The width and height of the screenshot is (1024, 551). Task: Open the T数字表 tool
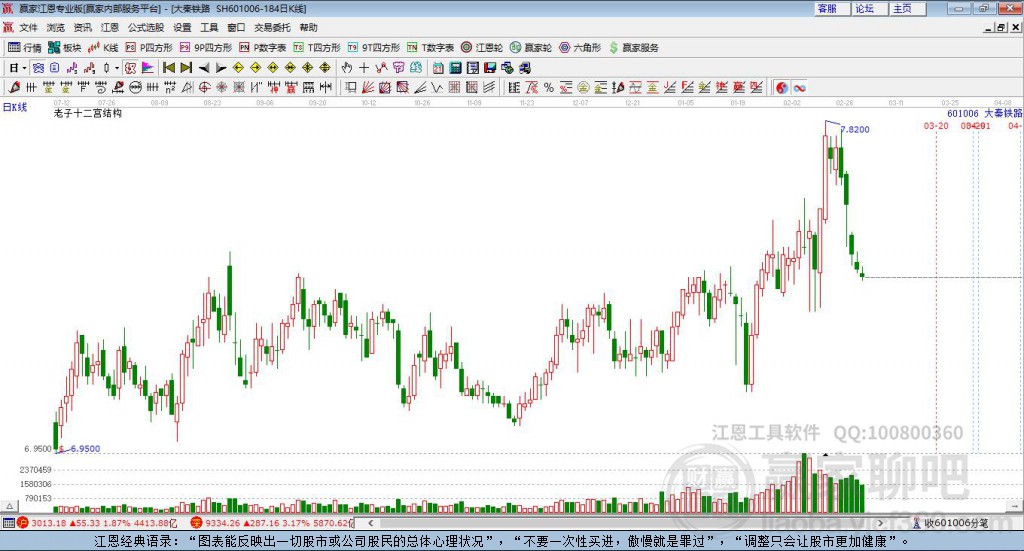pyautogui.click(x=430, y=48)
